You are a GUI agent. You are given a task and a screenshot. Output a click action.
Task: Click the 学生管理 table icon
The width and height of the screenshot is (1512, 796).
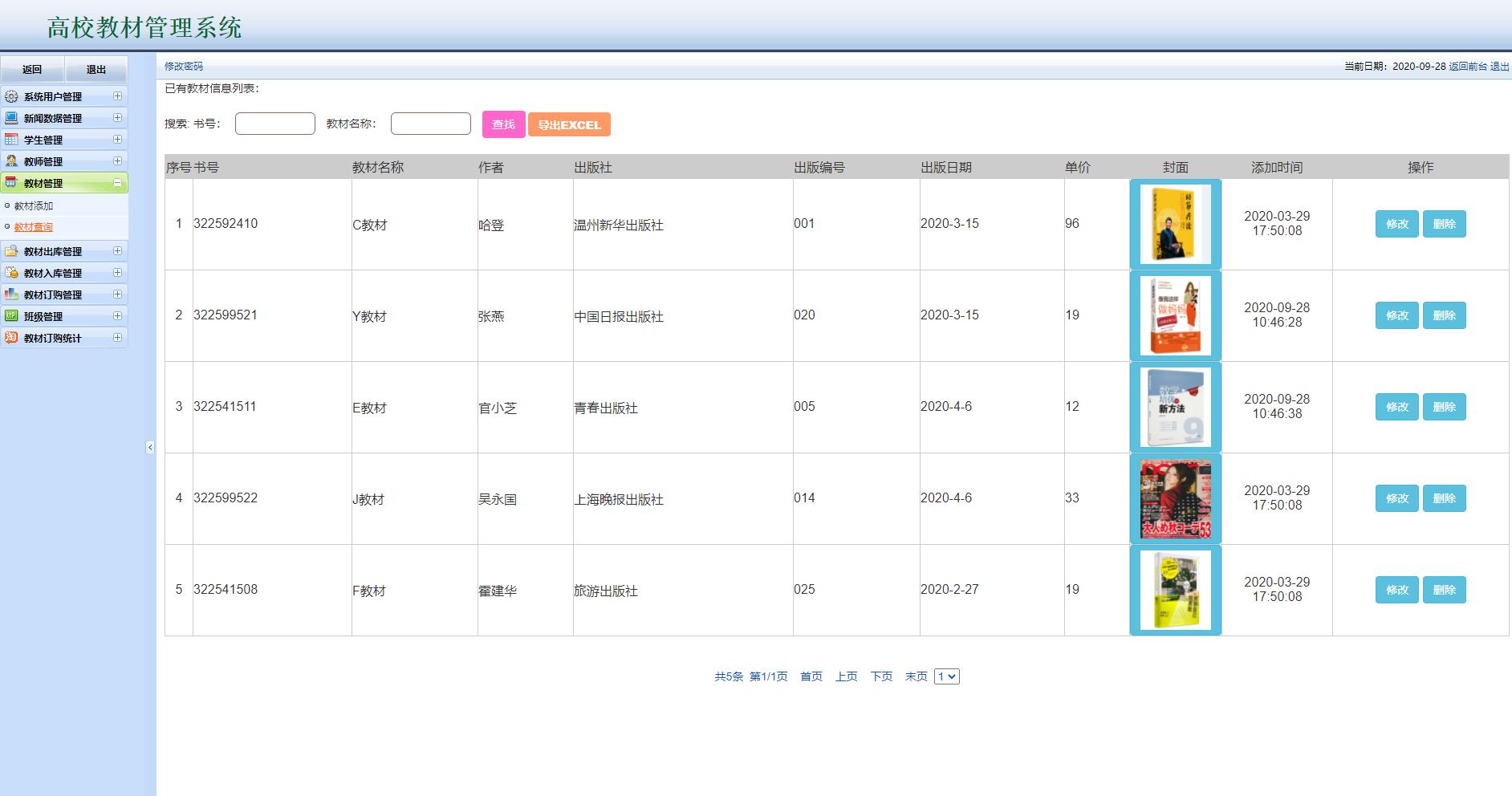click(11, 140)
